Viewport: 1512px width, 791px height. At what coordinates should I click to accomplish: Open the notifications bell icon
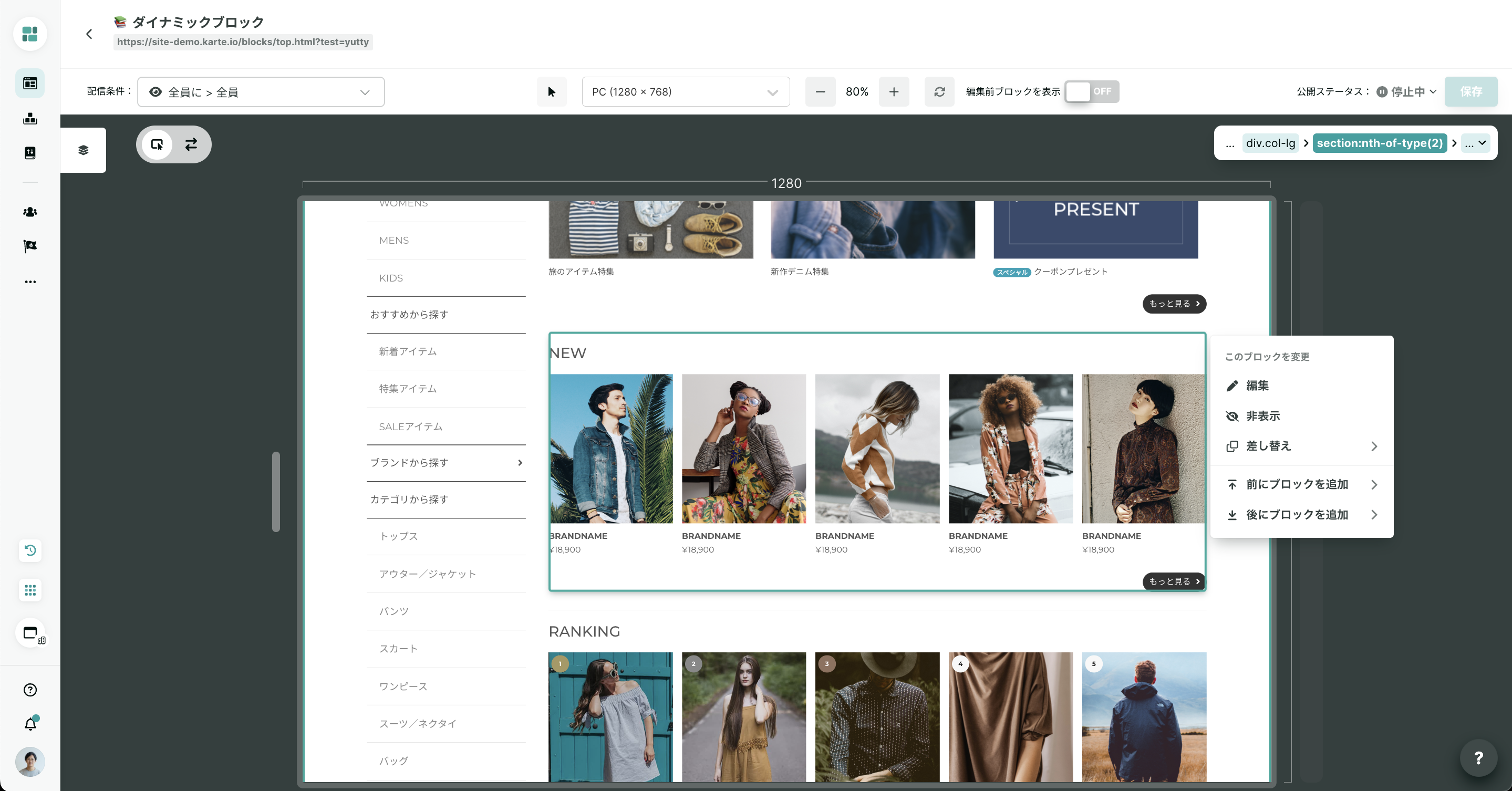(30, 724)
